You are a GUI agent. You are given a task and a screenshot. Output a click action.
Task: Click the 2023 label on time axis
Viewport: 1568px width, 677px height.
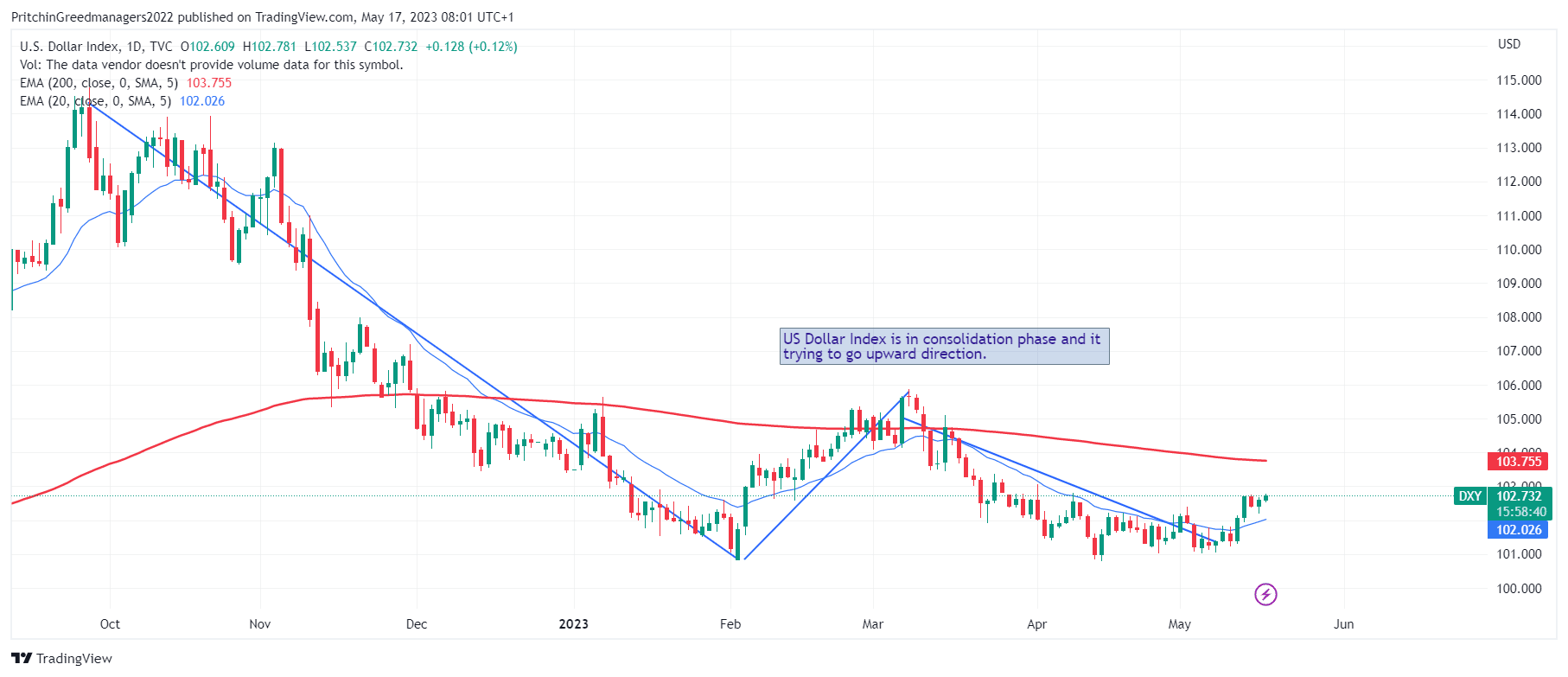click(x=574, y=624)
